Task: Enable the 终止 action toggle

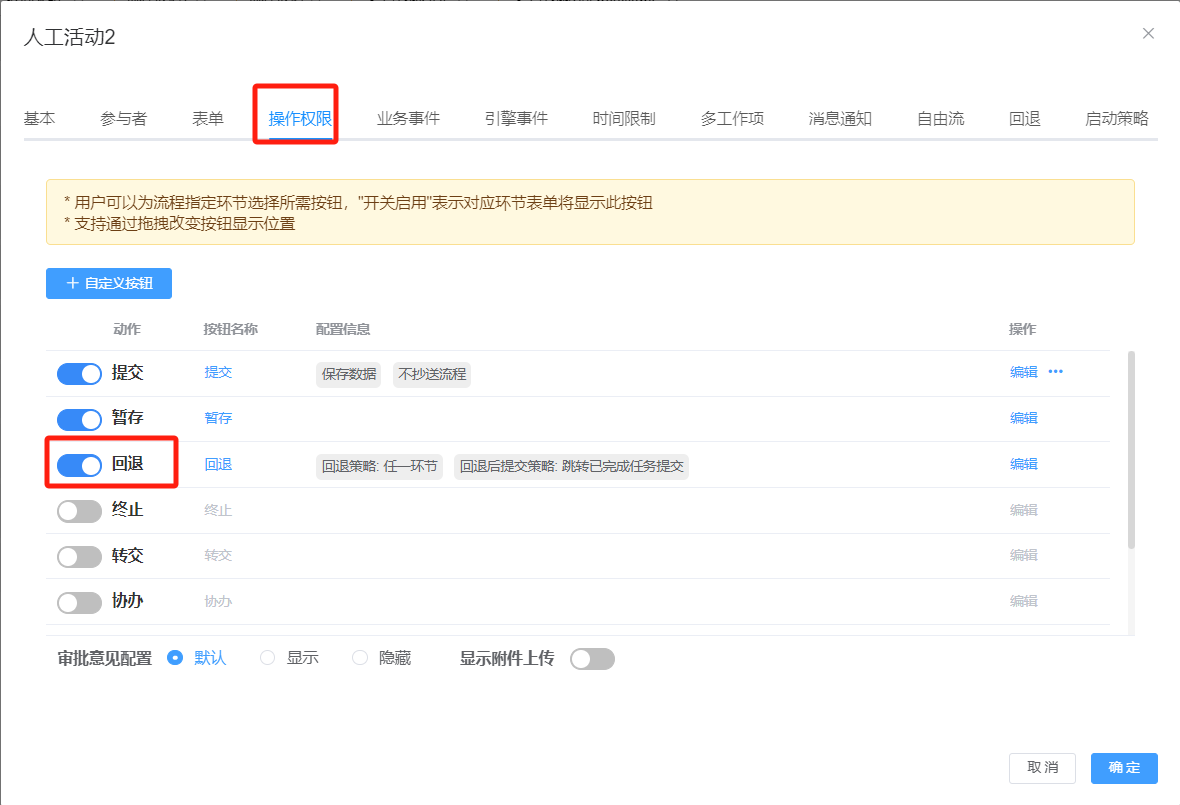Action: tap(79, 511)
